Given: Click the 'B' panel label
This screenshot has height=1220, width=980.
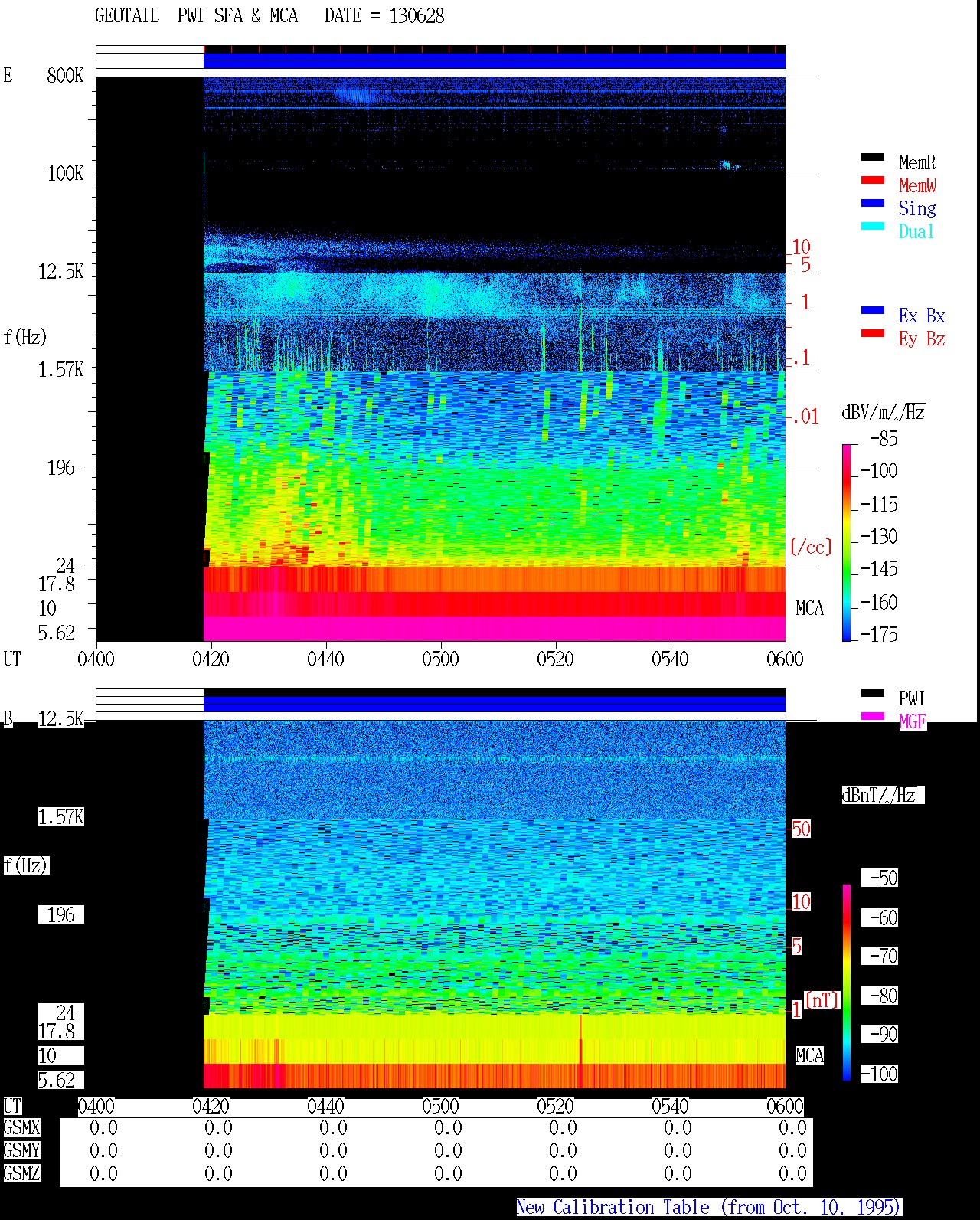Looking at the screenshot, I should coord(8,718).
